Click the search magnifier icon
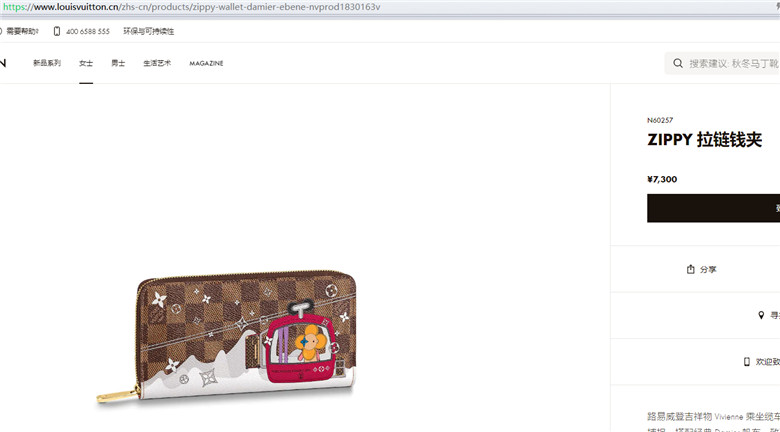Image resolution: width=780 pixels, height=432 pixels. (x=678, y=63)
